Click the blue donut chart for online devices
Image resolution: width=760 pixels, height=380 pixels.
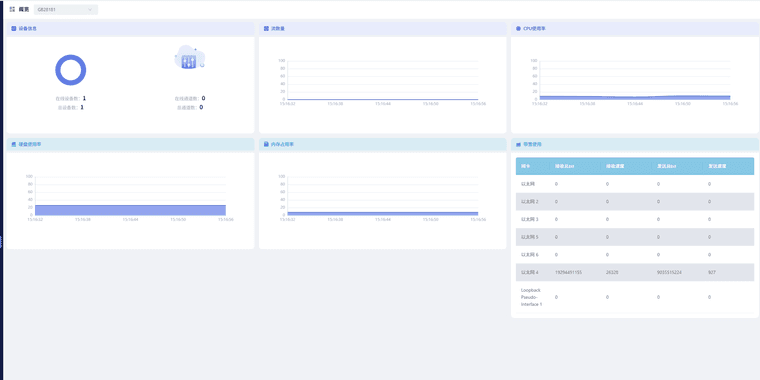[x=71, y=70]
